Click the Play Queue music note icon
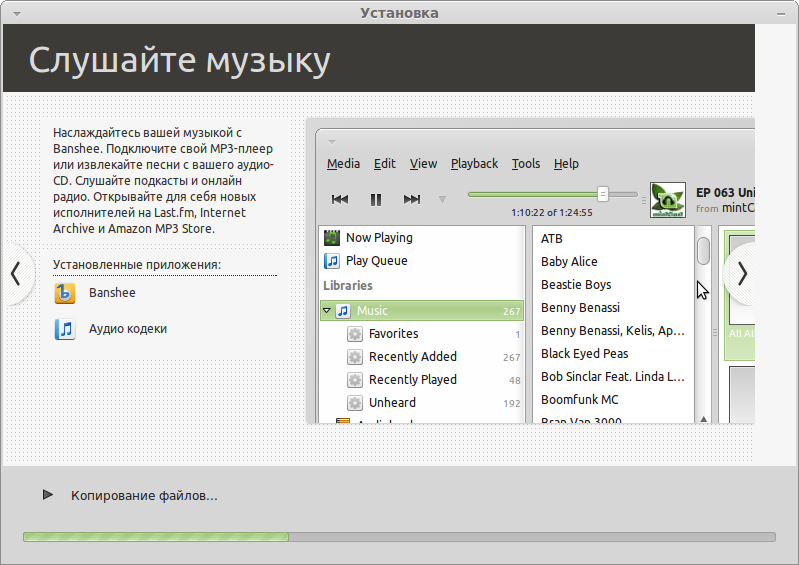 coord(332,261)
